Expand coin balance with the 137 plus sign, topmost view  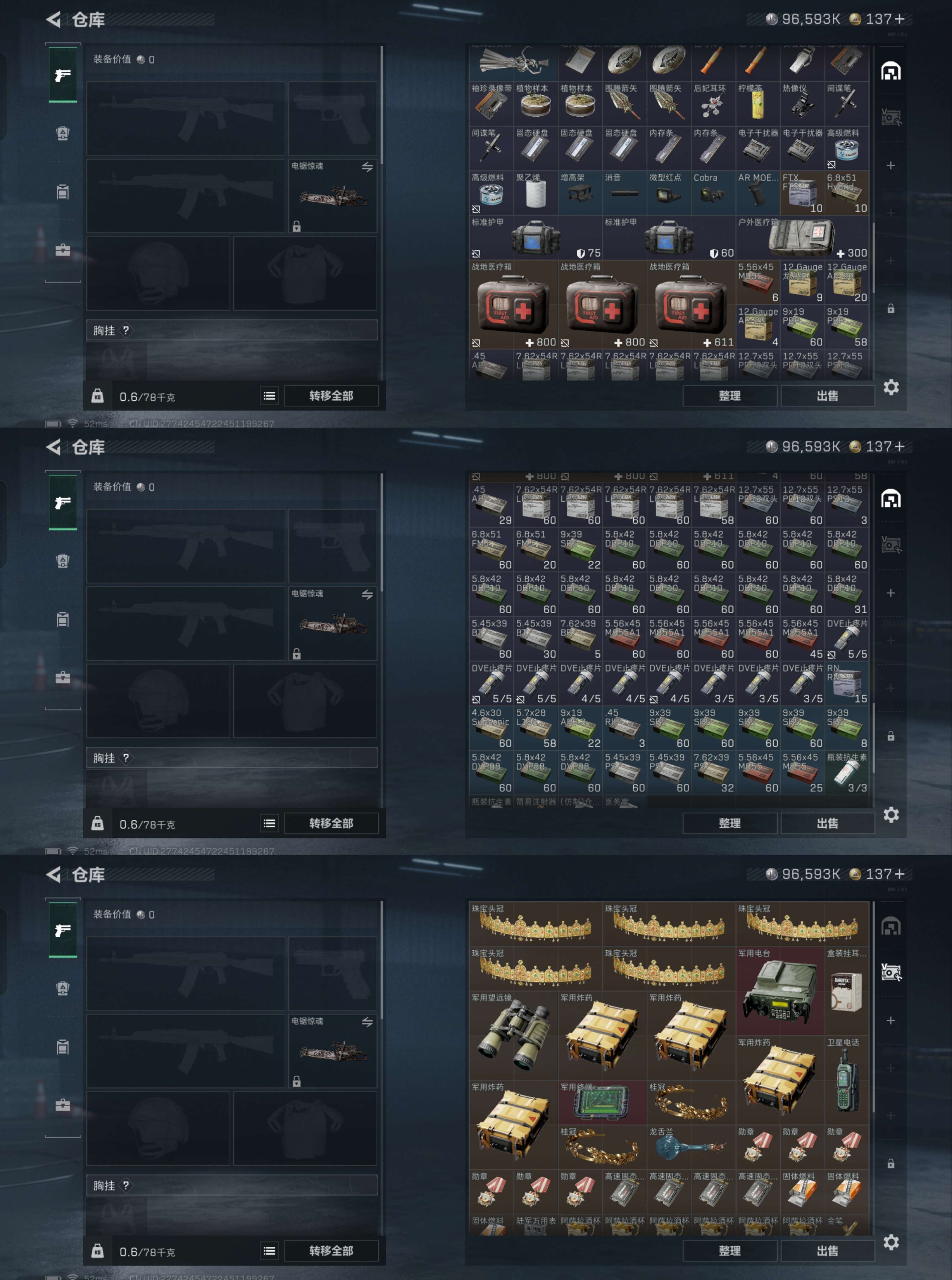899,19
